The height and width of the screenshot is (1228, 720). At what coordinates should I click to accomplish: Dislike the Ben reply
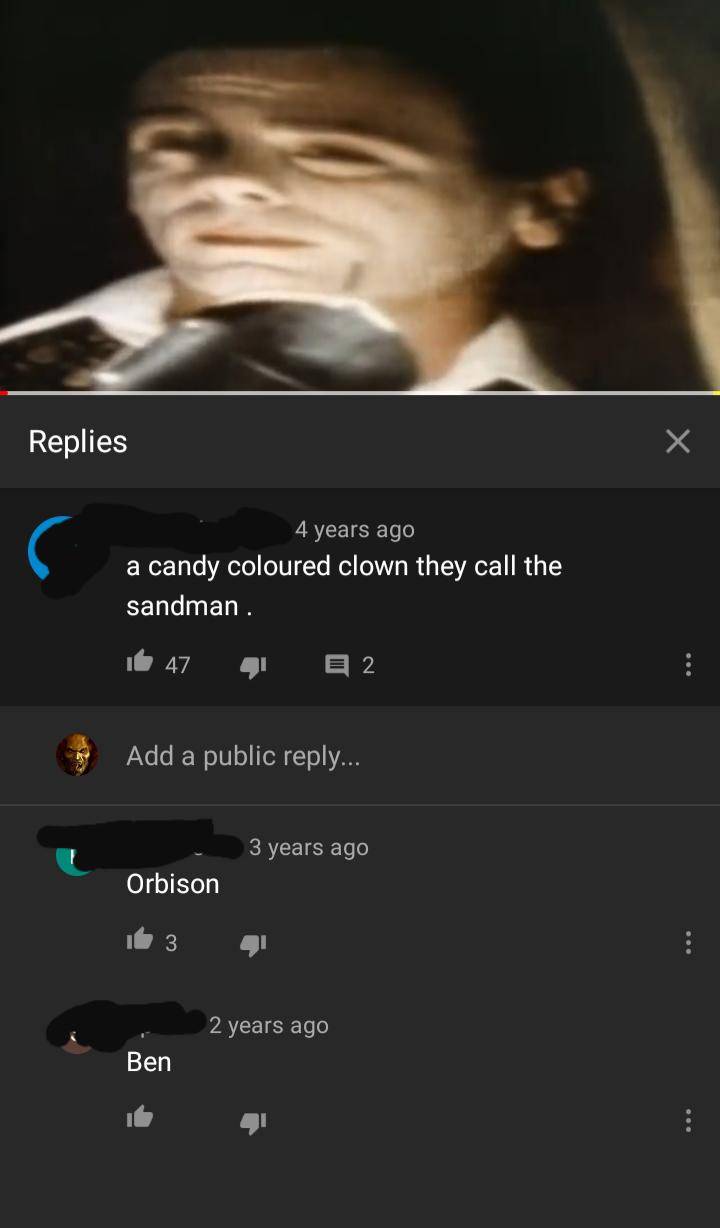coord(253,1122)
